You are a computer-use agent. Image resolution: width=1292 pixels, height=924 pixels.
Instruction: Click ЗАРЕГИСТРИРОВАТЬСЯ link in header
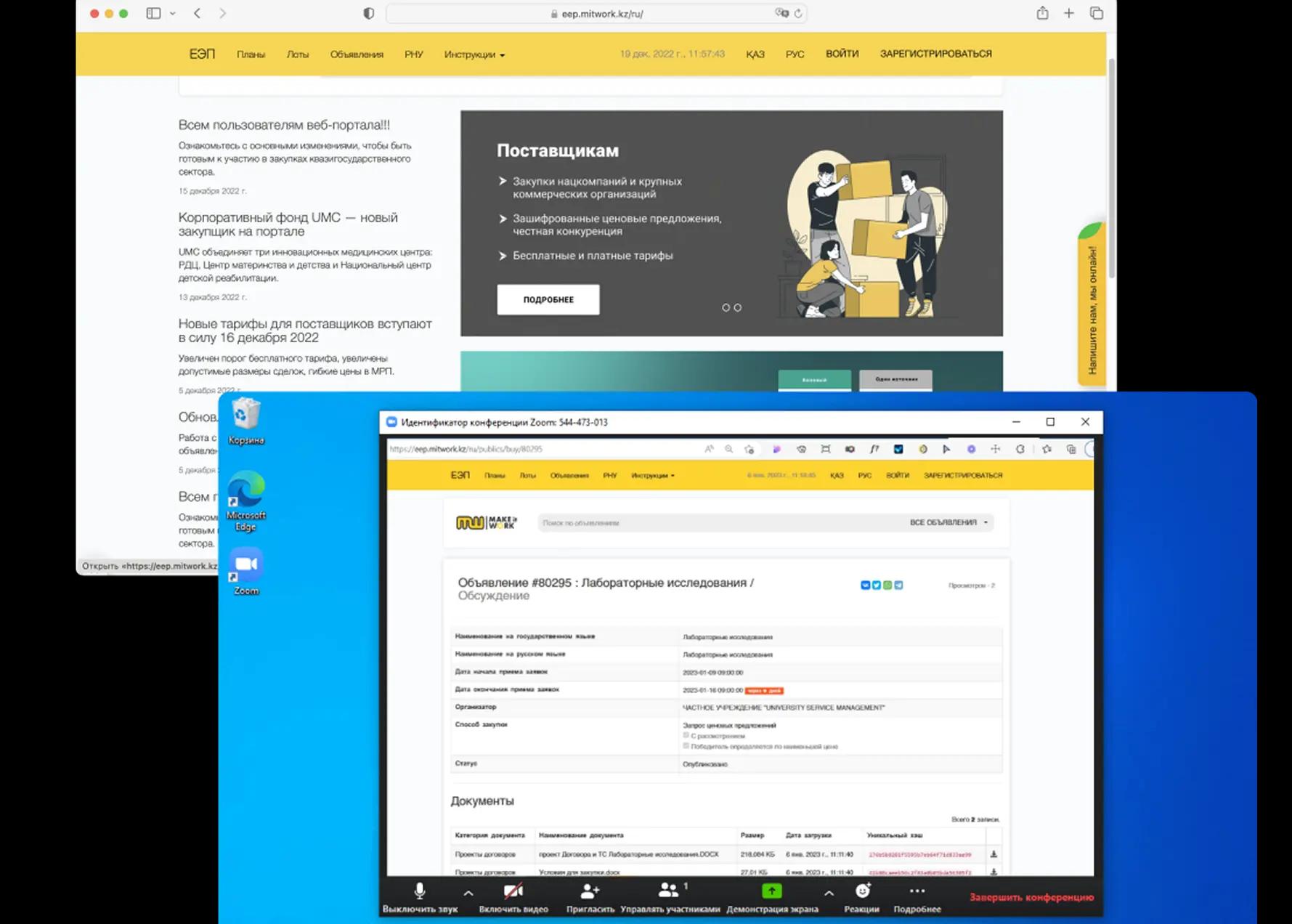[935, 54]
